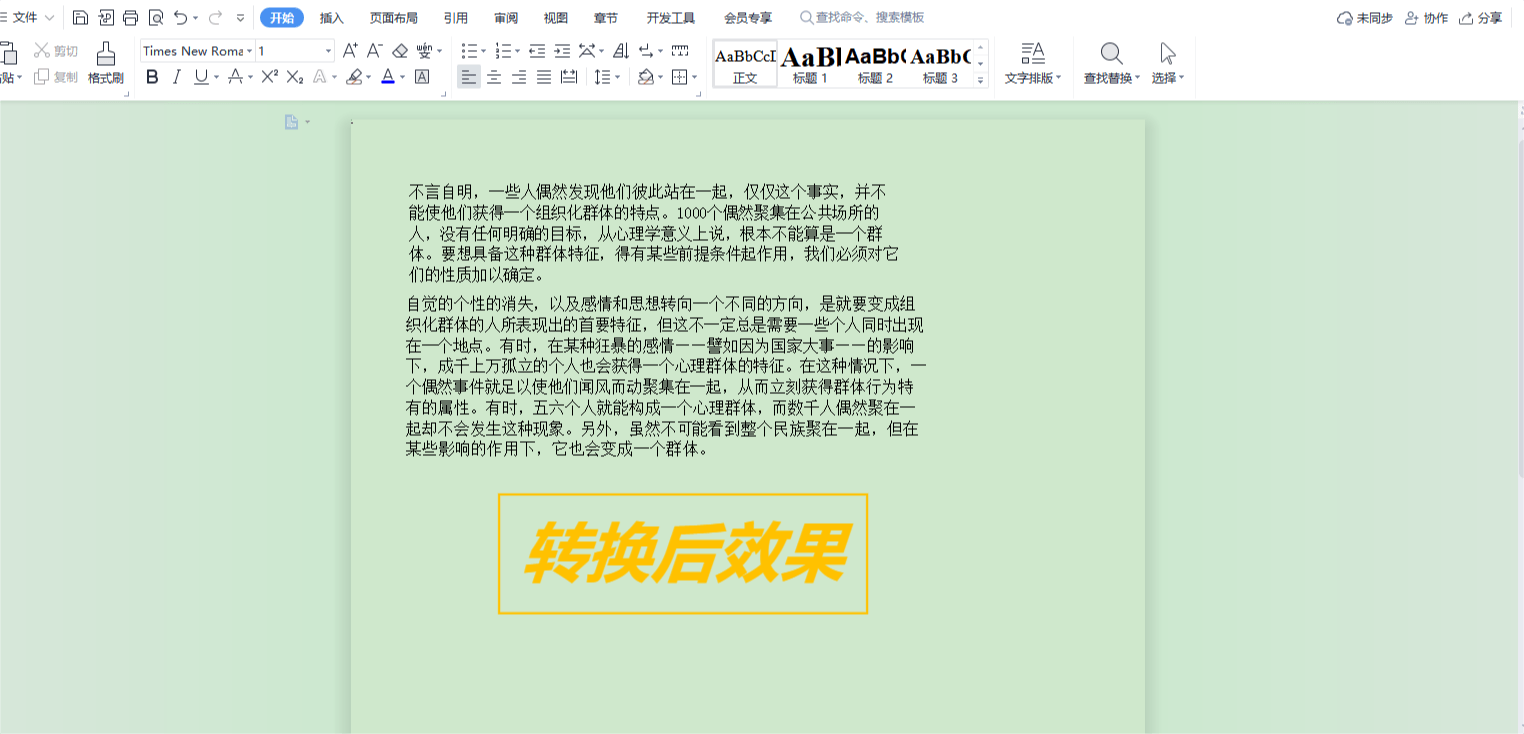Increase font size with A+ icon

tap(350, 50)
